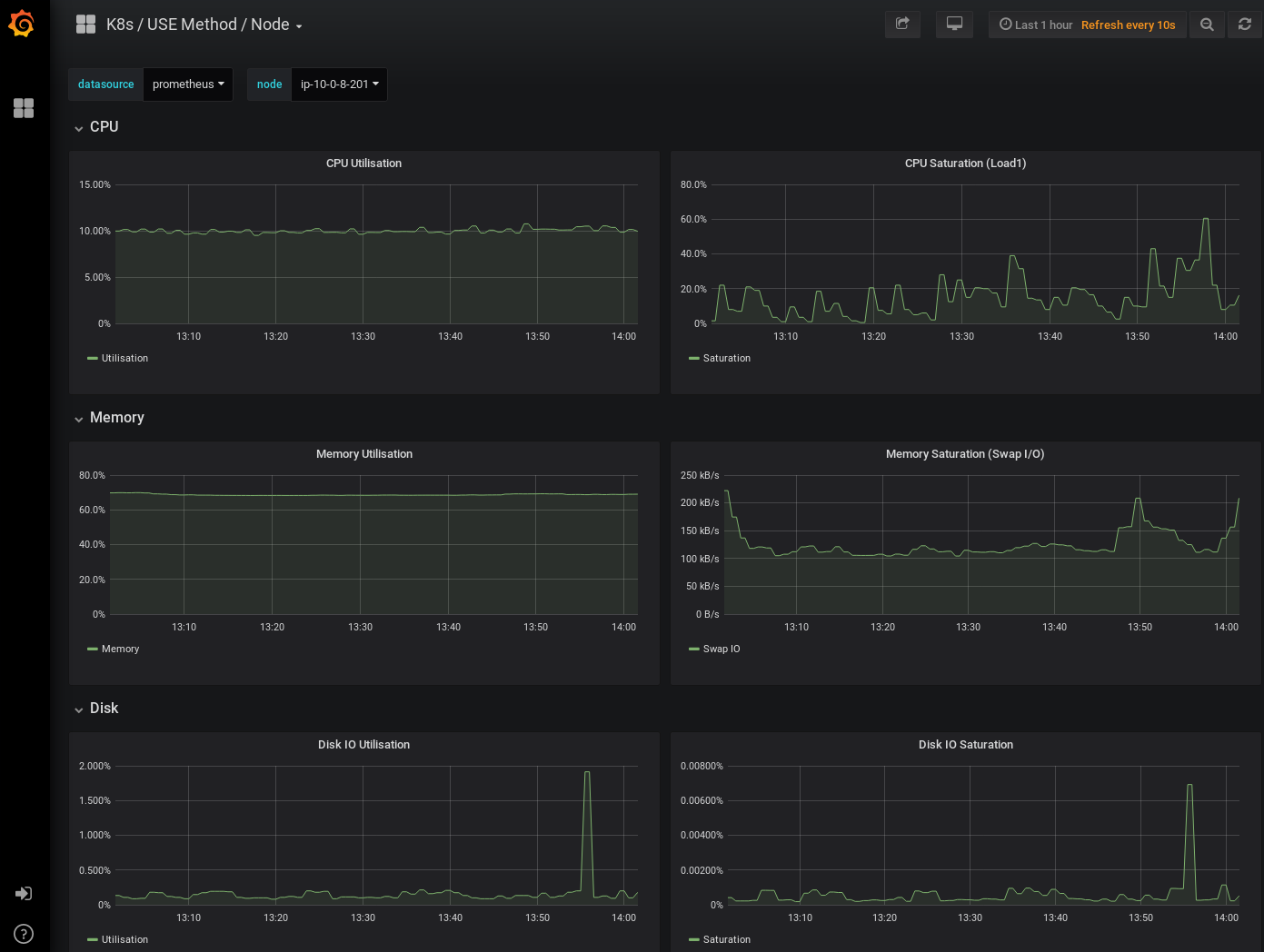Open the node ip-10-0-8-201 dropdown
Screen dimensions: 1264x952
(339, 84)
